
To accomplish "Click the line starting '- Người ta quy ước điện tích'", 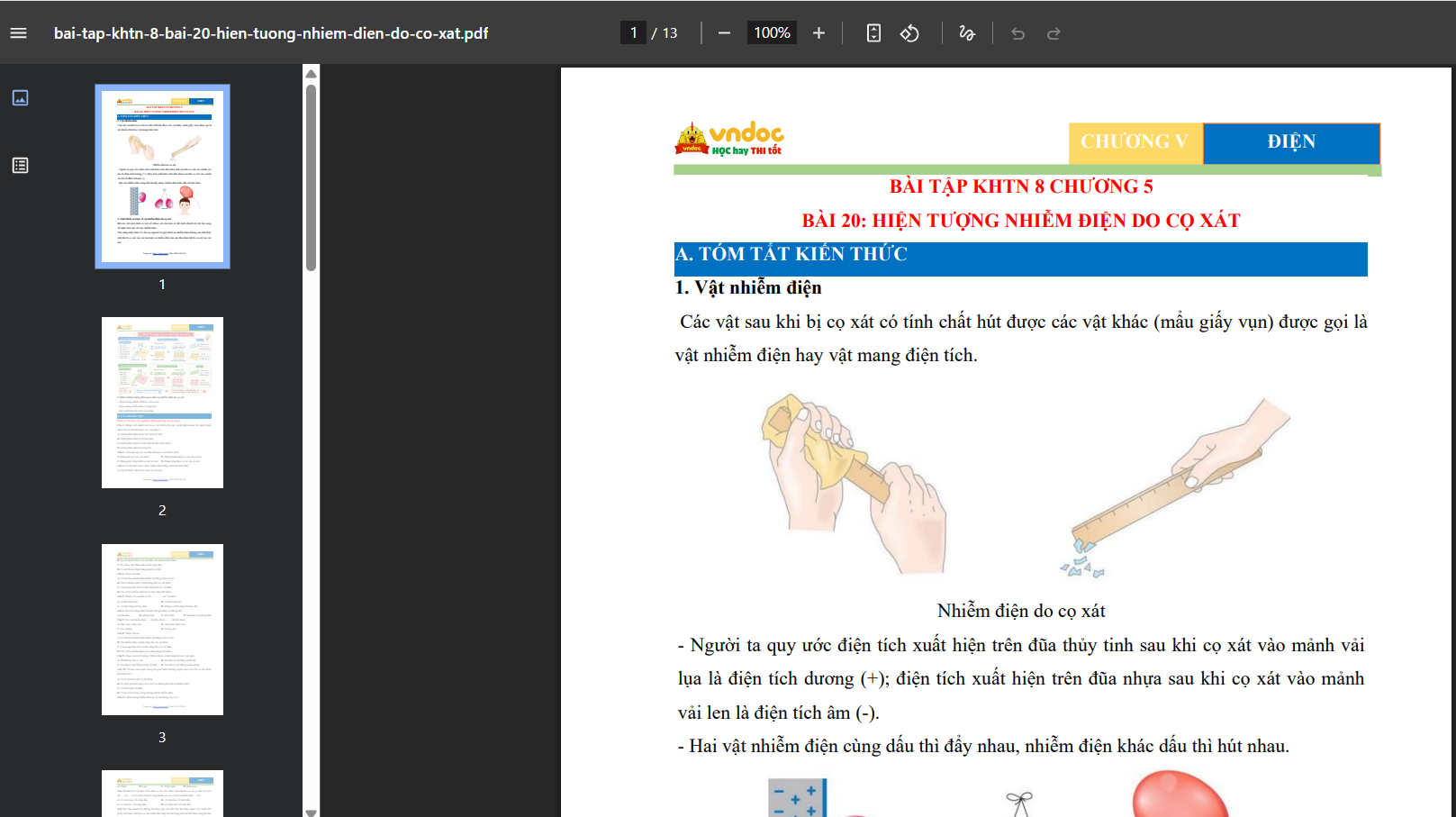I will tap(1021, 645).
